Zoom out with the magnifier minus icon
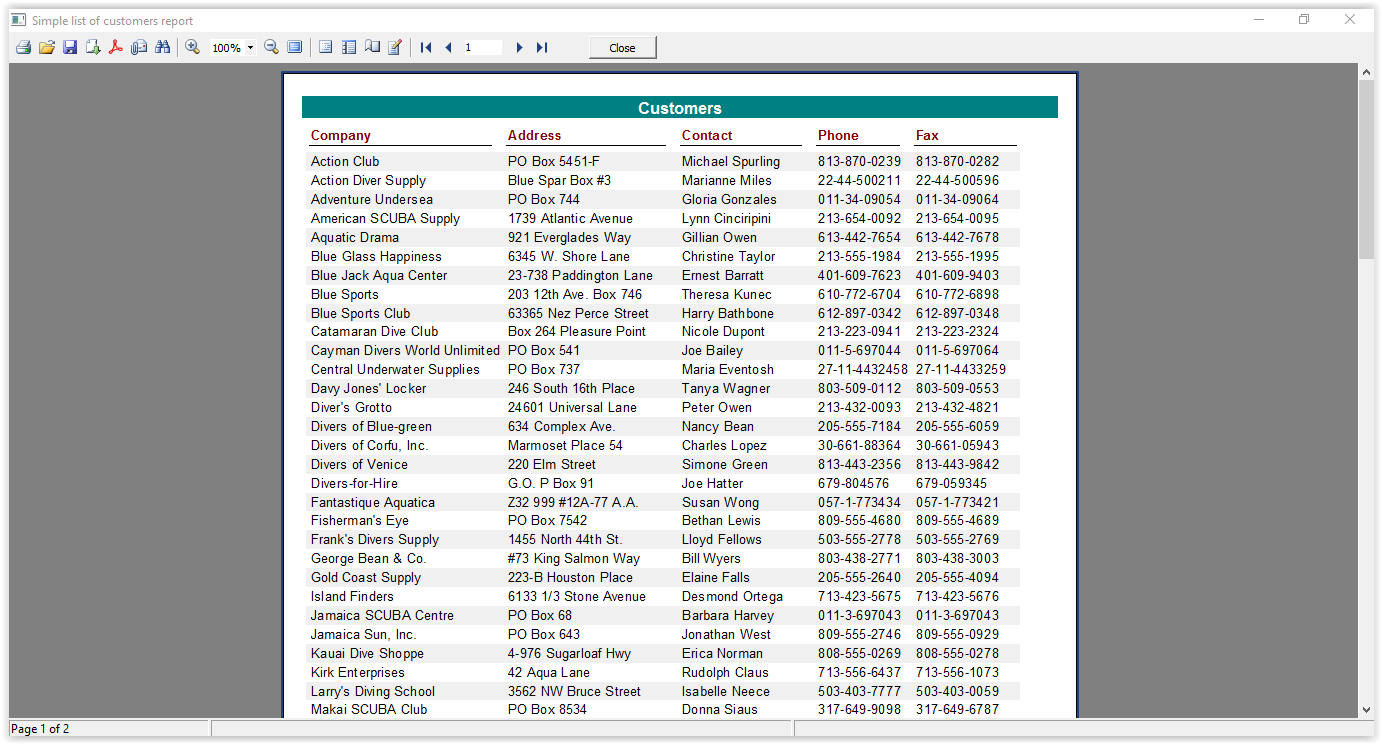Image resolution: width=1382 pixels, height=744 pixels. point(271,48)
